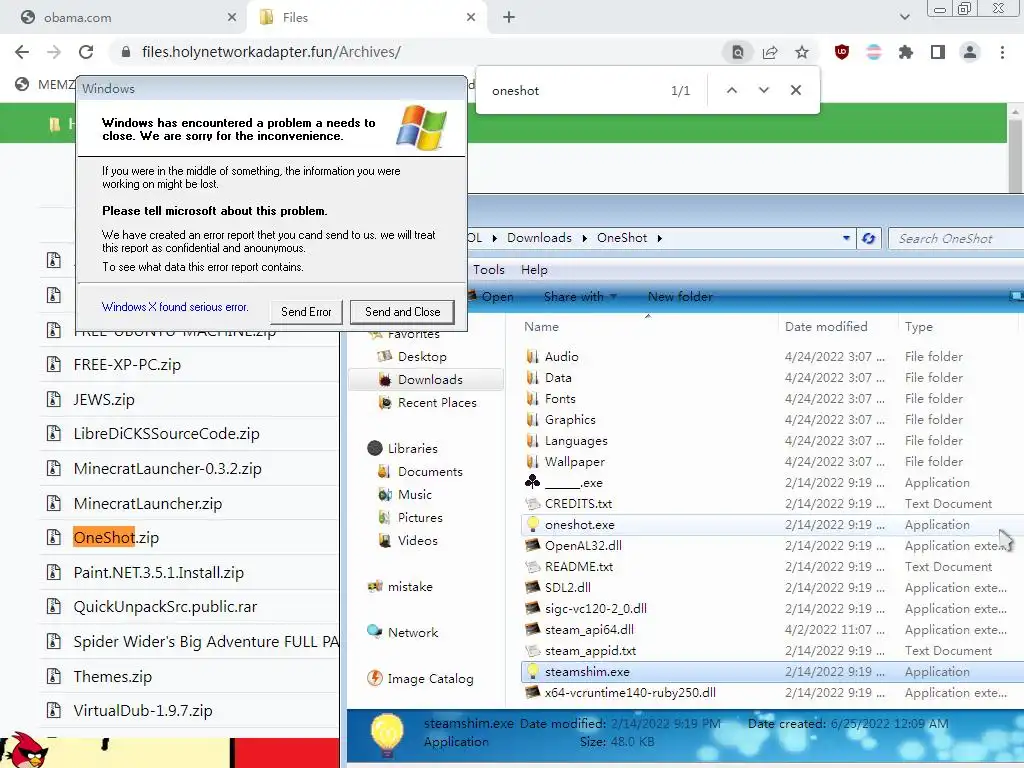Open LibreDiCKSSourceCode.zip link
1024x768 pixels.
click(167, 434)
